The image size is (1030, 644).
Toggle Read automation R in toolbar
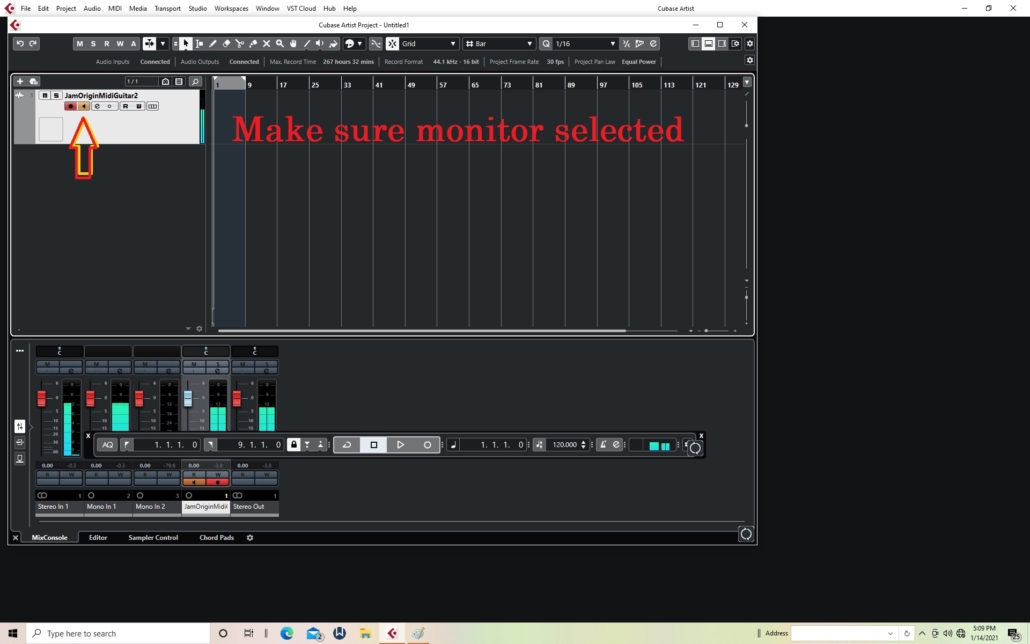(106, 43)
